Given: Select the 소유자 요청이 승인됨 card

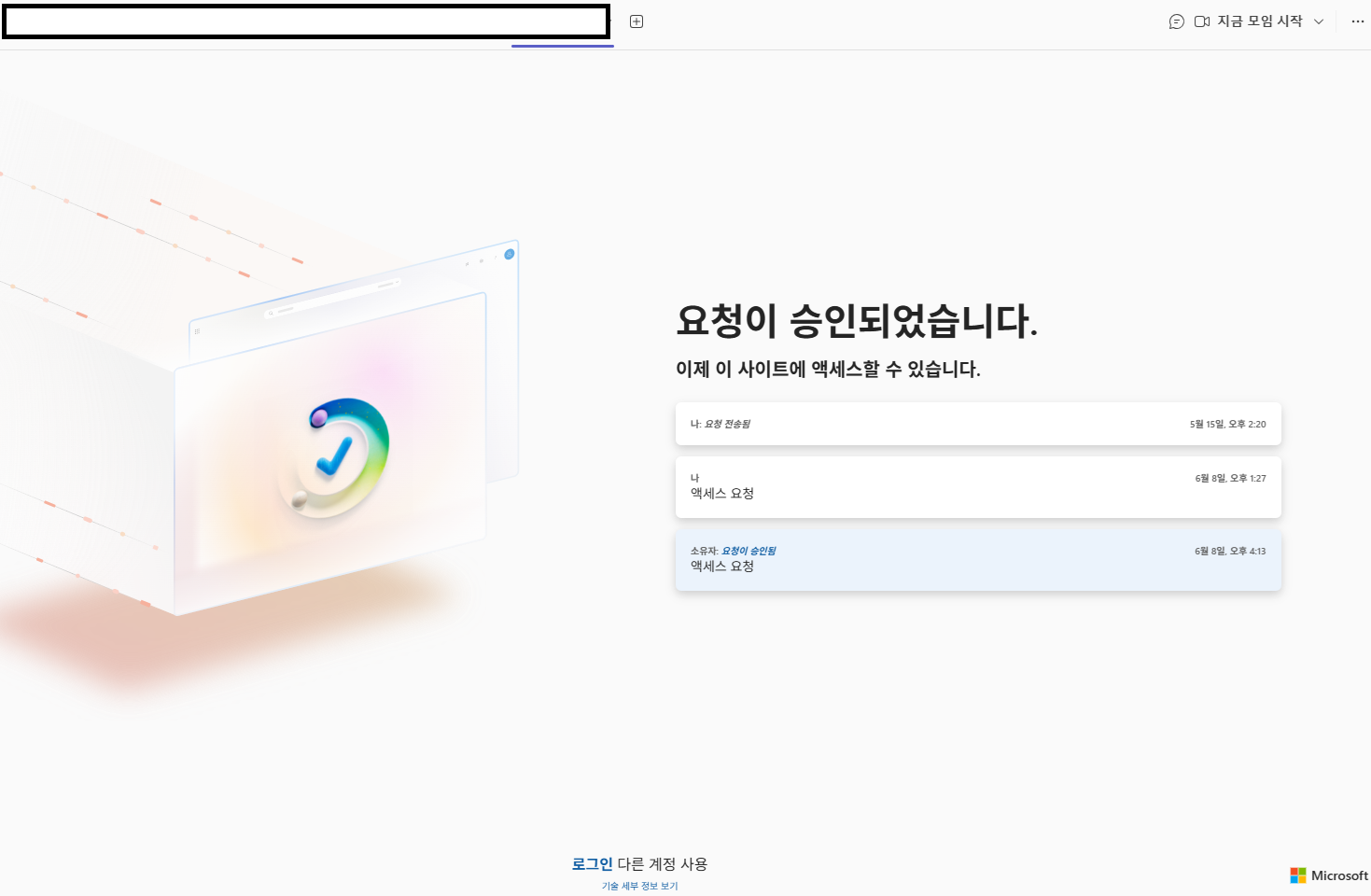Looking at the screenshot, I should pos(978,560).
